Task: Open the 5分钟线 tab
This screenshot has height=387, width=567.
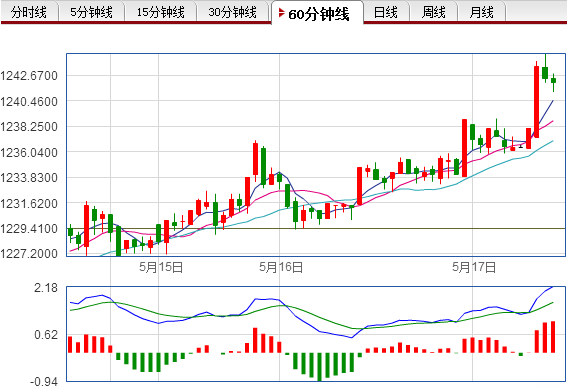Action: tap(91, 12)
